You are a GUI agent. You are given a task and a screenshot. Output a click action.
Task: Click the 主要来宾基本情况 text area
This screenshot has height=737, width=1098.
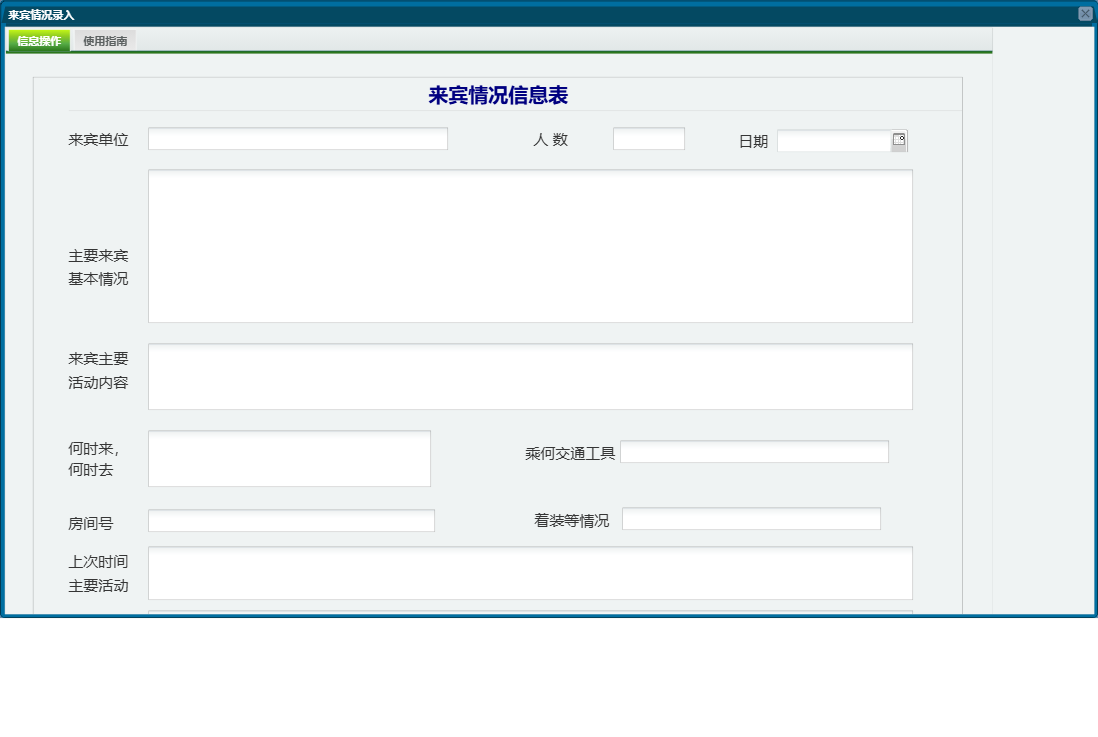[x=530, y=245]
